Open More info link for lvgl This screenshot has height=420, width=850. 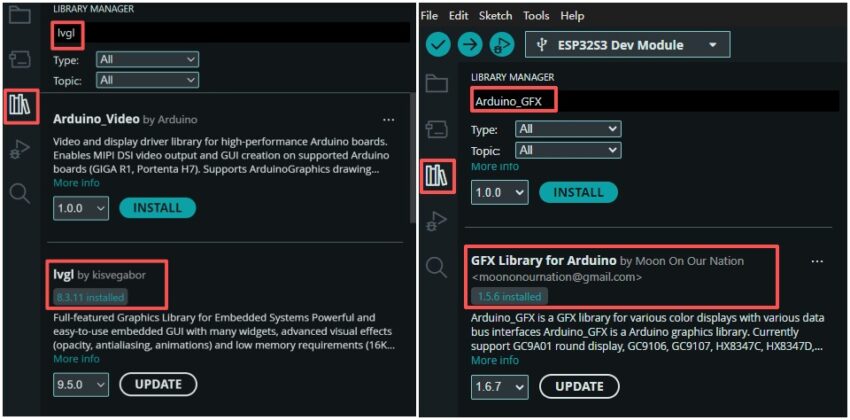[x=76, y=359]
